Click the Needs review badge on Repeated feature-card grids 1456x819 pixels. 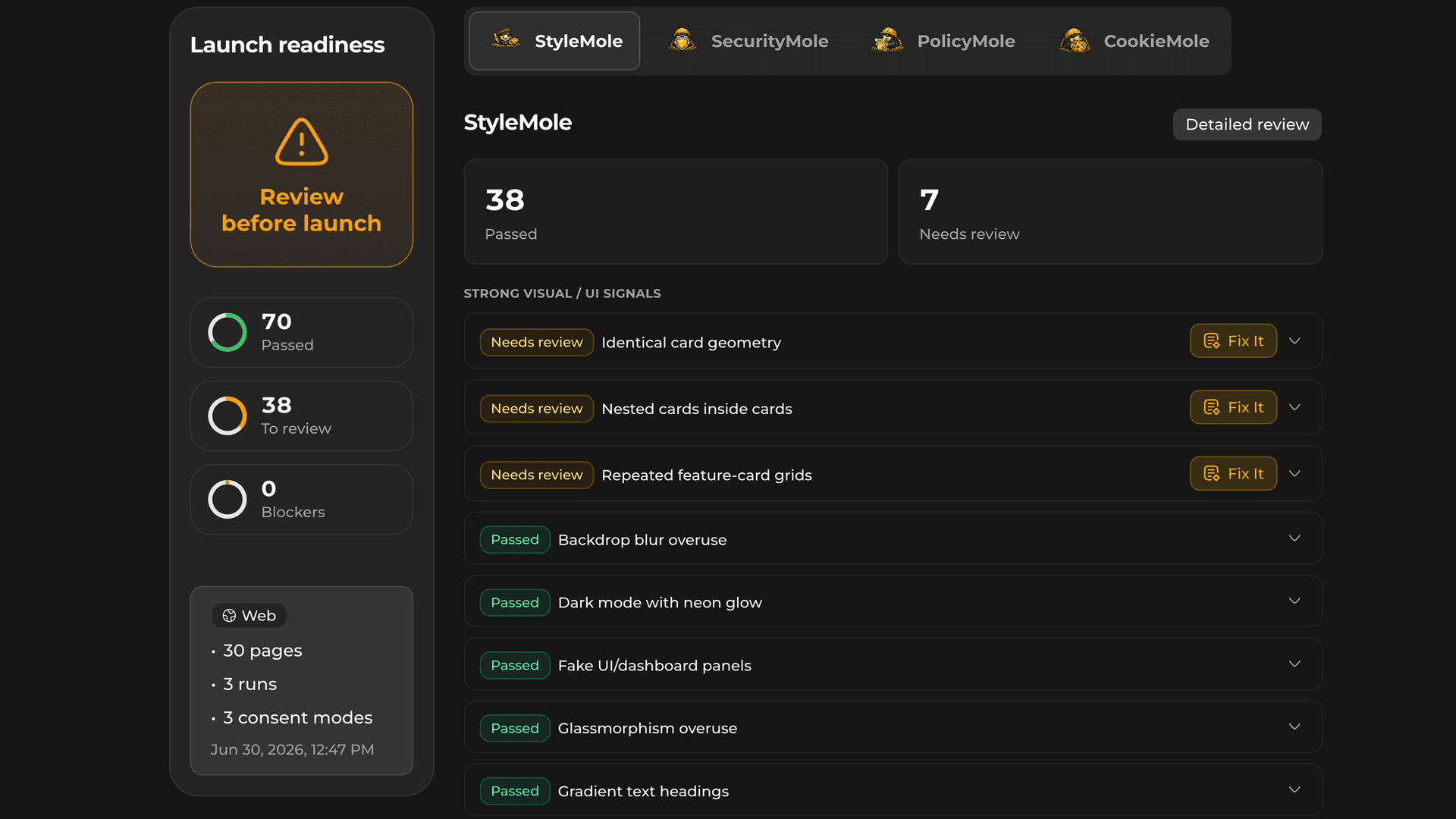pyautogui.click(x=537, y=475)
